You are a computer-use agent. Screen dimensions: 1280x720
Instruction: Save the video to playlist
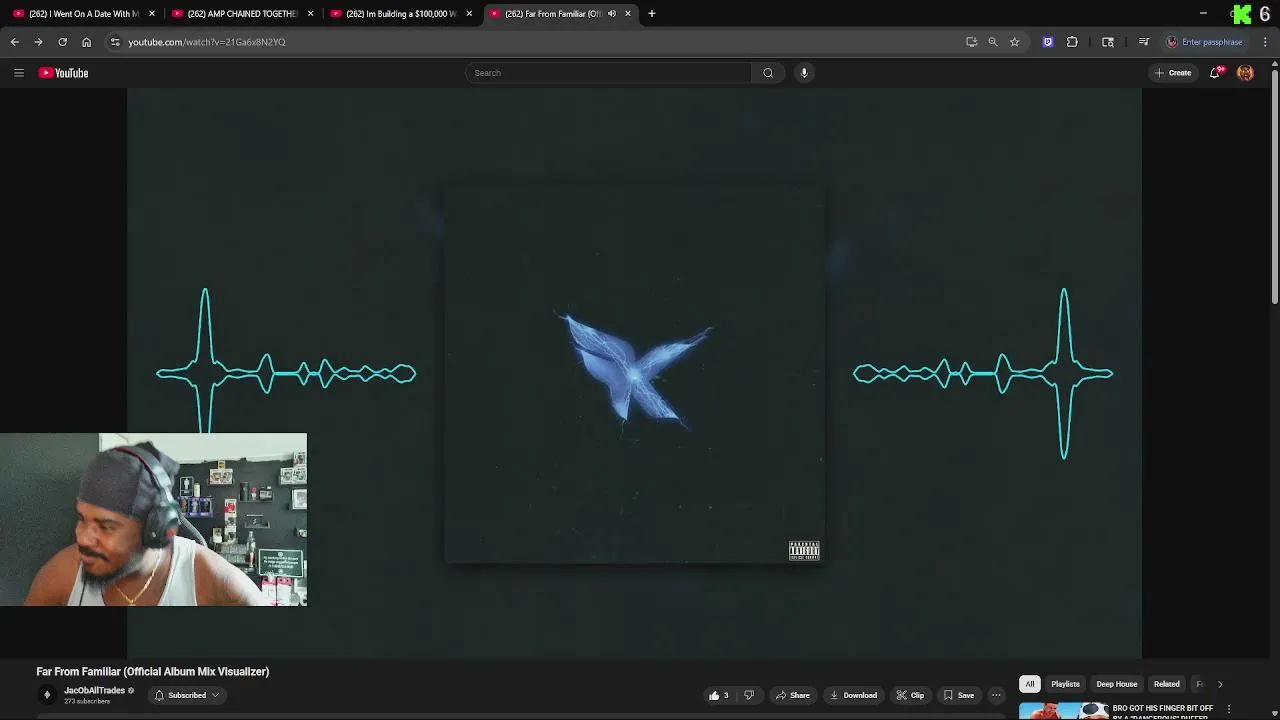coord(958,695)
